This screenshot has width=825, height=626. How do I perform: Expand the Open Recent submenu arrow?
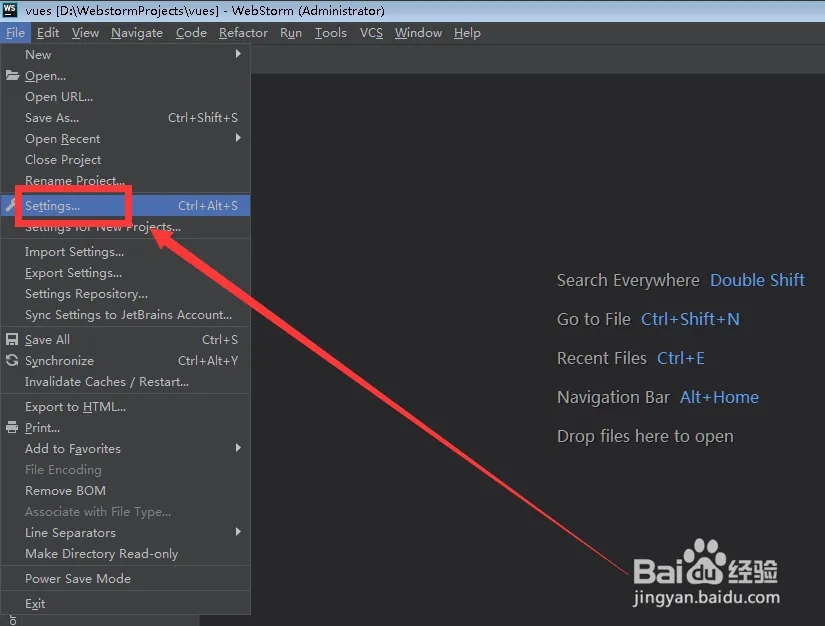click(238, 138)
